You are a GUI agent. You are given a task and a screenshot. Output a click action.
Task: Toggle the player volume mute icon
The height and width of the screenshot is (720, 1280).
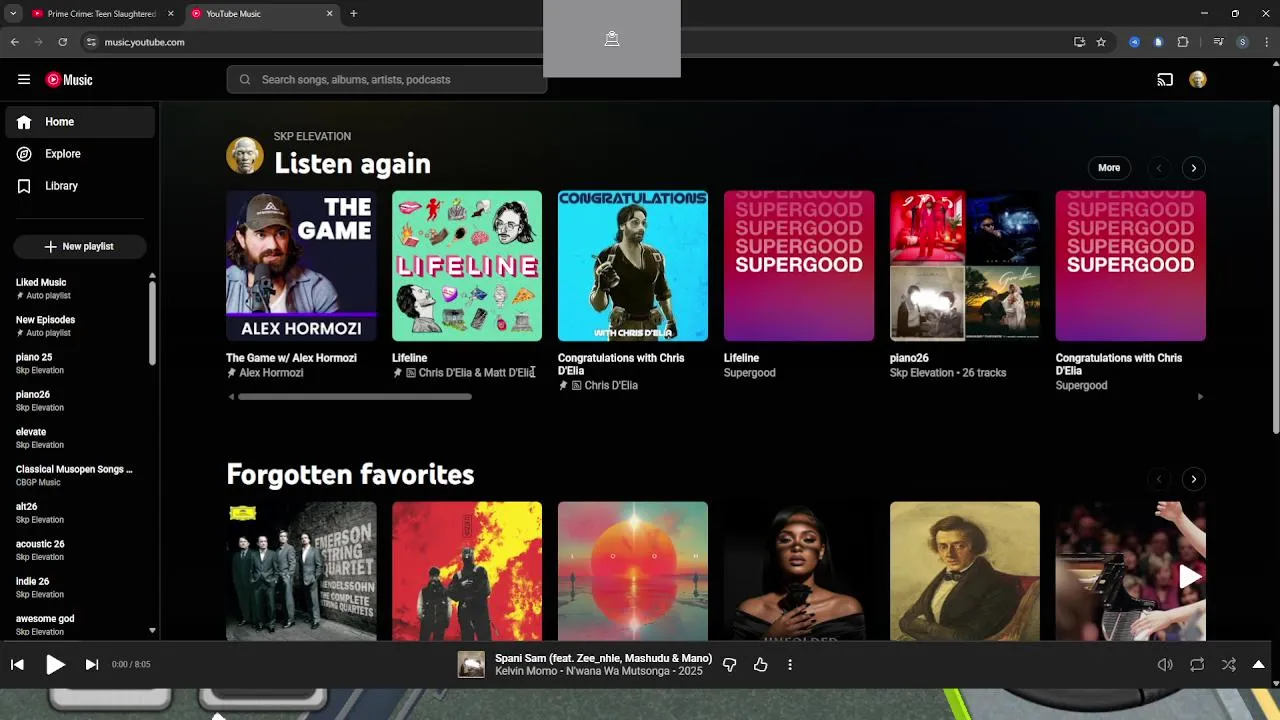click(1165, 664)
